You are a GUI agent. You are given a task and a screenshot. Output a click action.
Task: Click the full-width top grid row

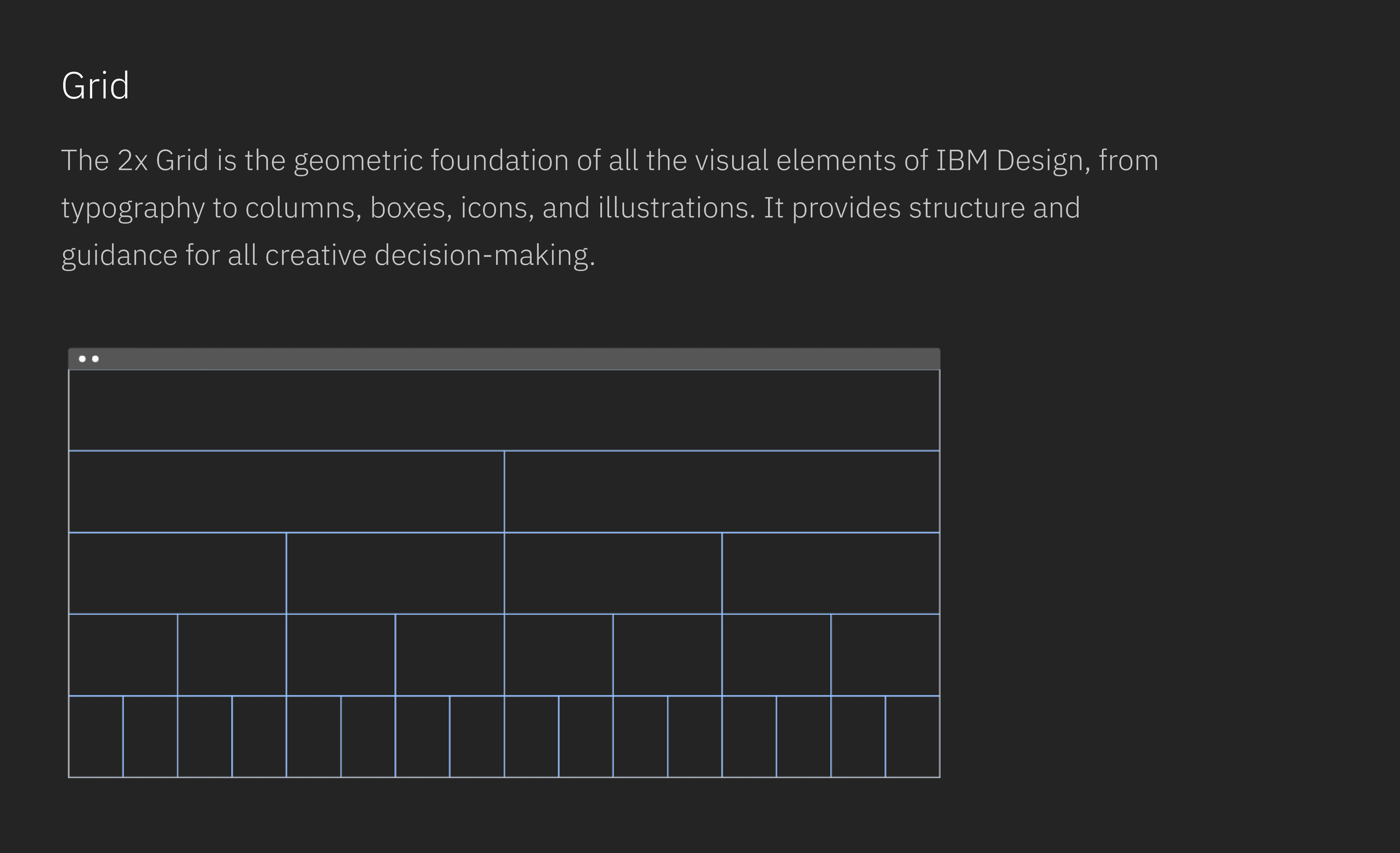504,410
